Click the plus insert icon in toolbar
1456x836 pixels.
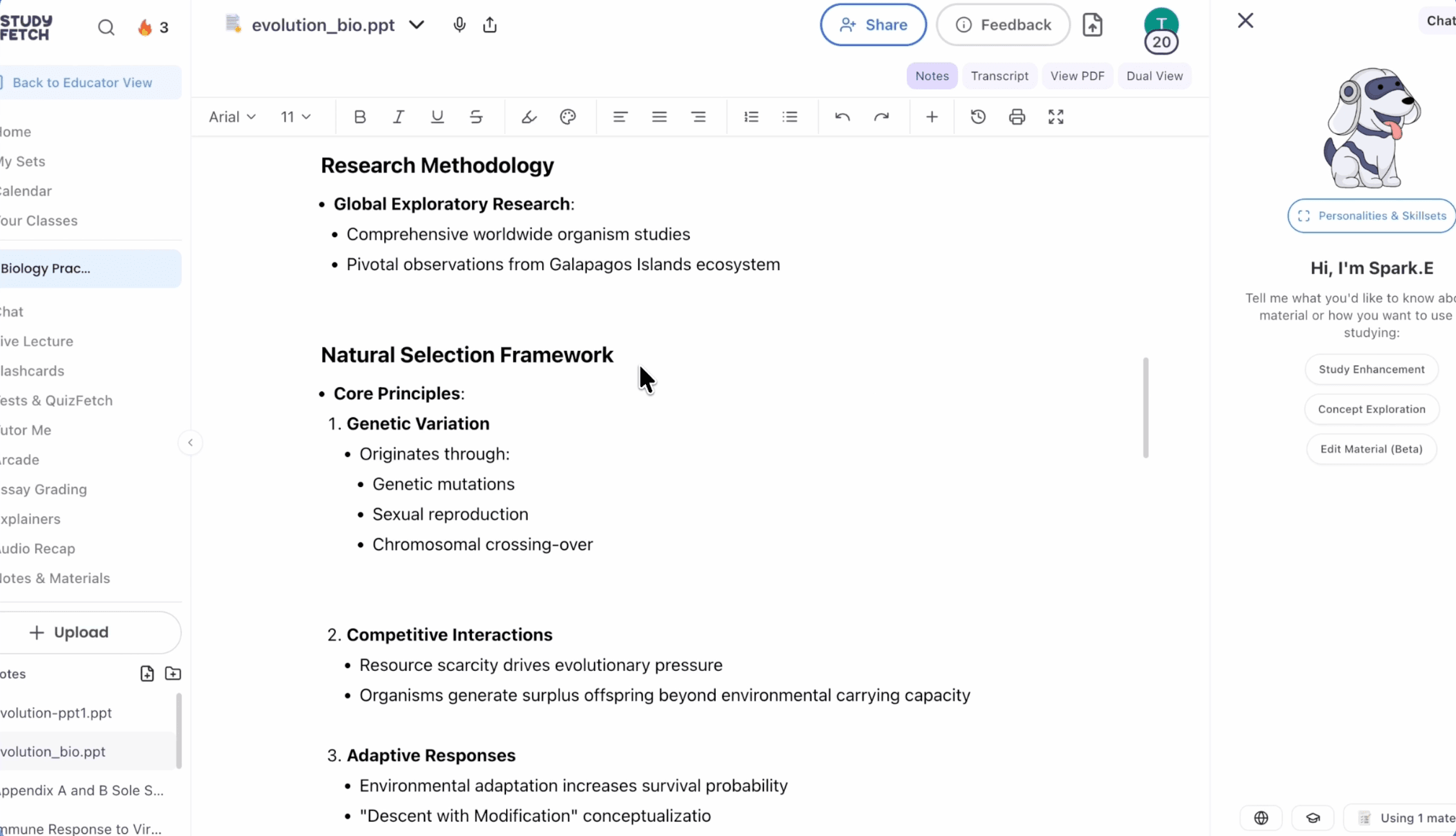point(932,117)
